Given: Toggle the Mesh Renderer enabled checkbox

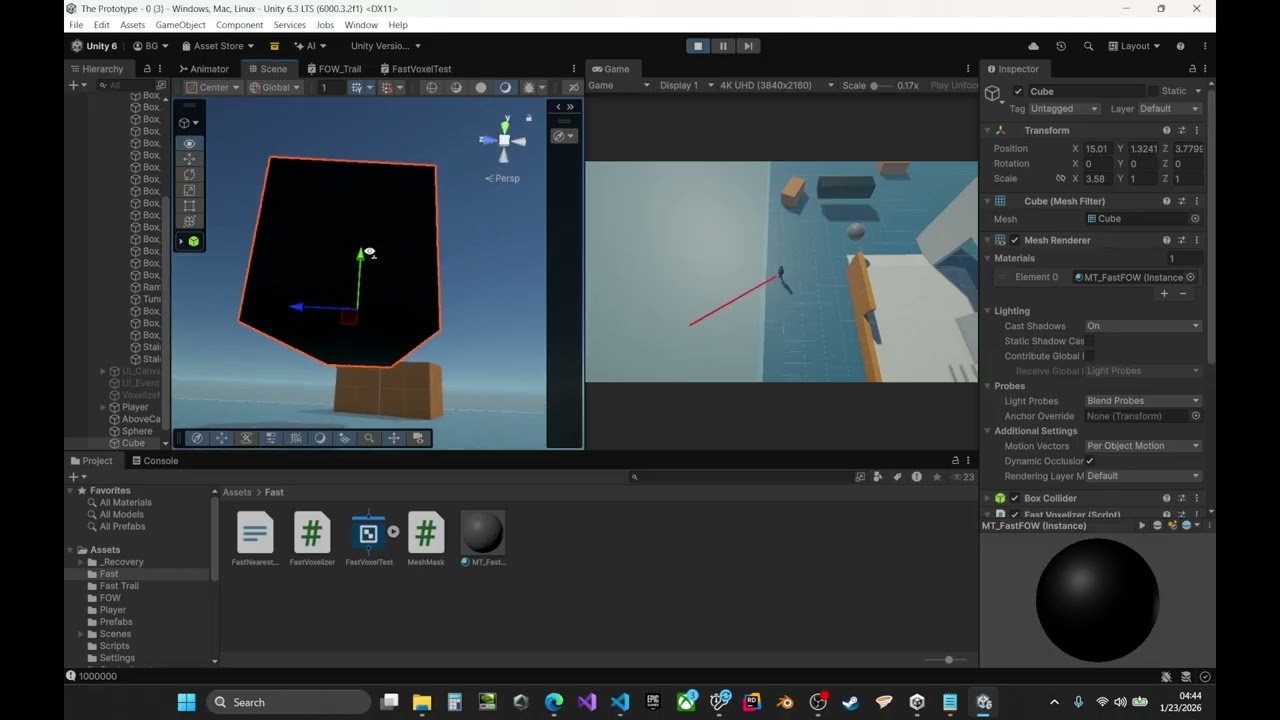Looking at the screenshot, I should [x=1015, y=240].
